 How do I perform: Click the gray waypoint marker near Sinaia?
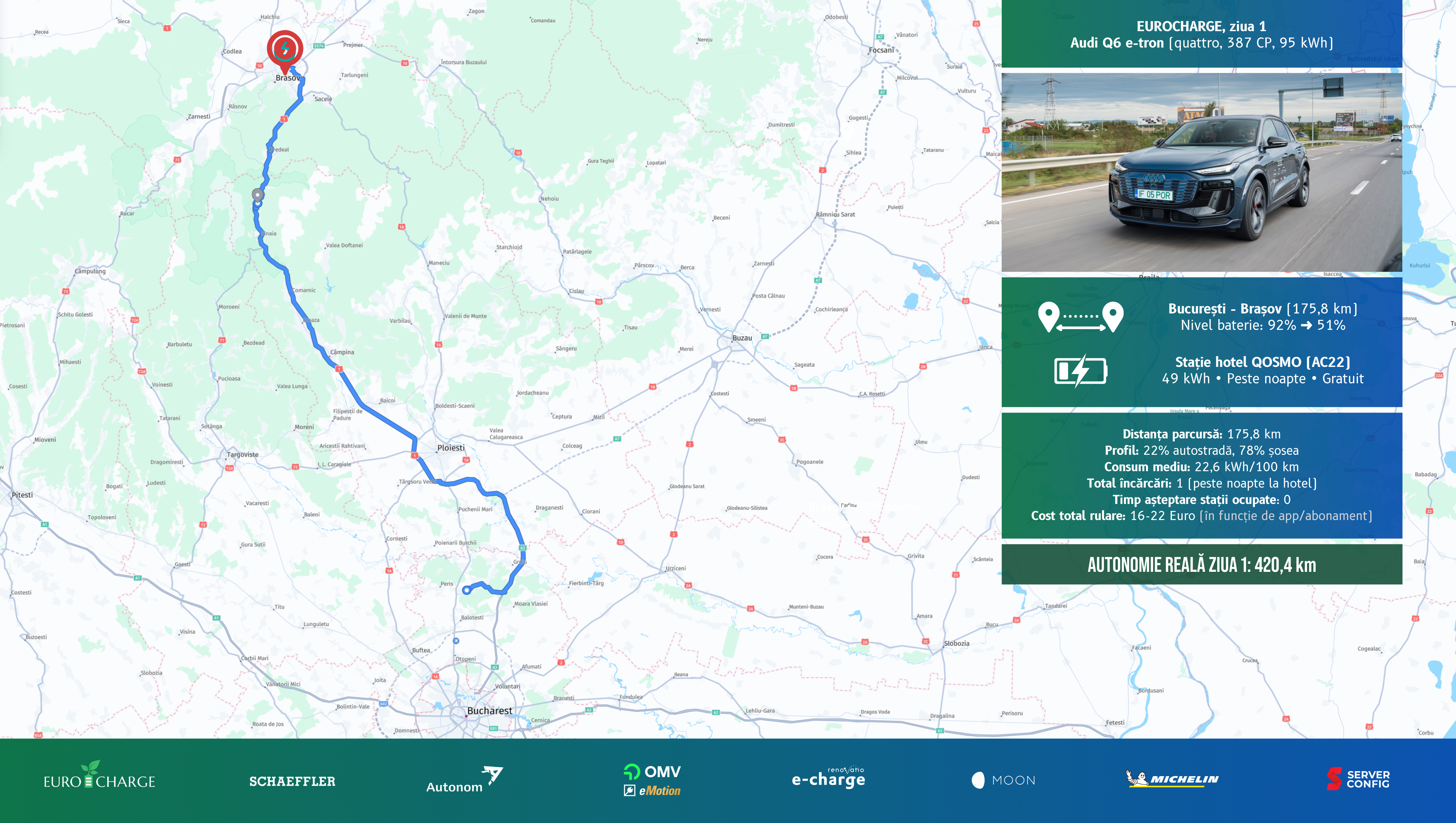pos(258,195)
